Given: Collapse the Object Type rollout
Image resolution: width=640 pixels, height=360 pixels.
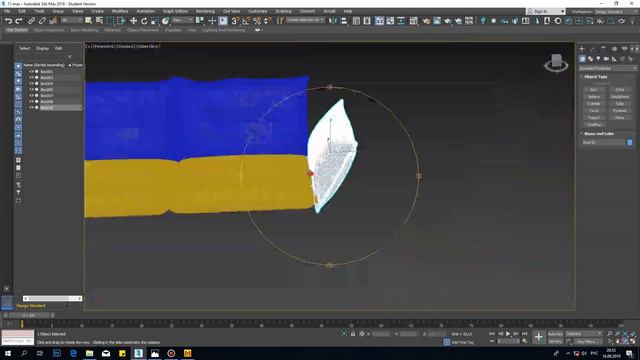Looking at the screenshot, I should coord(596,77).
